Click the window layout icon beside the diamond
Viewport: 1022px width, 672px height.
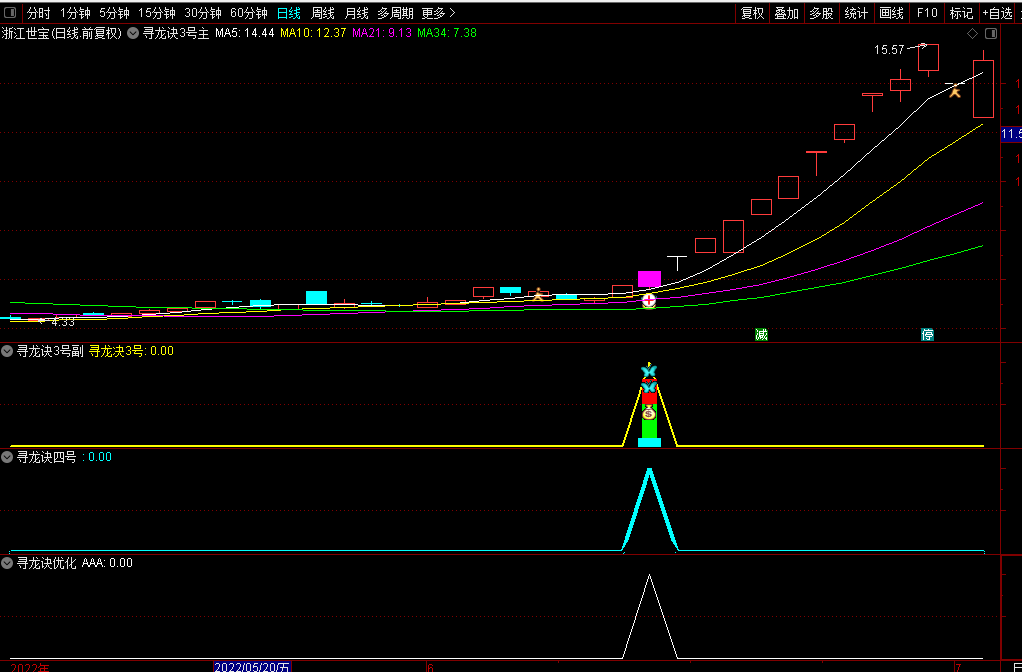[x=989, y=34]
